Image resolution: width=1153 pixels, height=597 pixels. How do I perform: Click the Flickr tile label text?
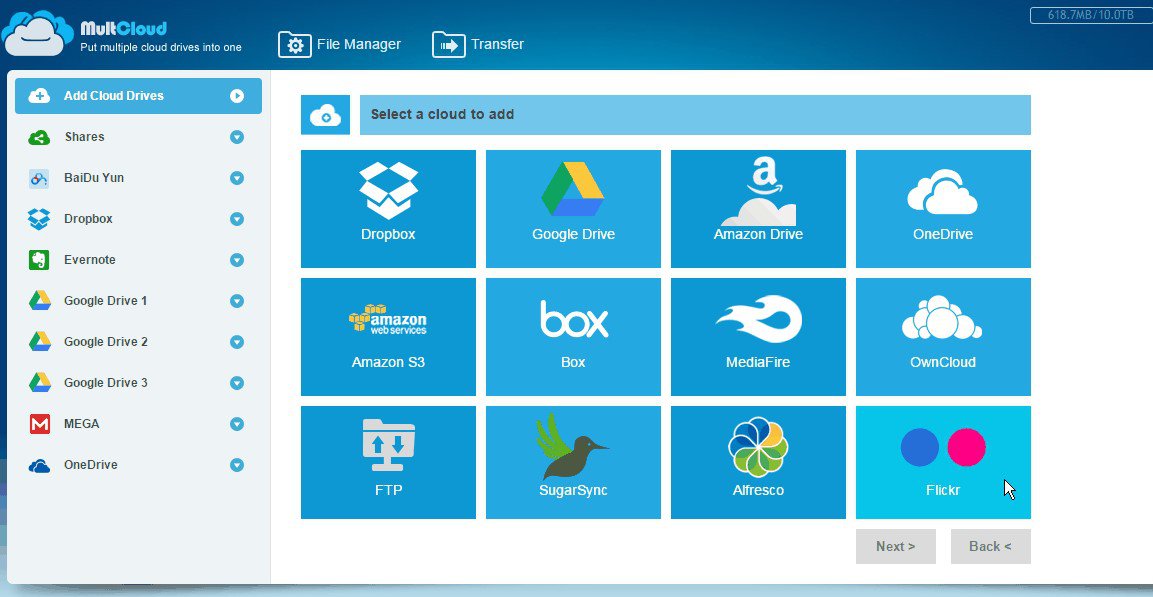point(943,490)
